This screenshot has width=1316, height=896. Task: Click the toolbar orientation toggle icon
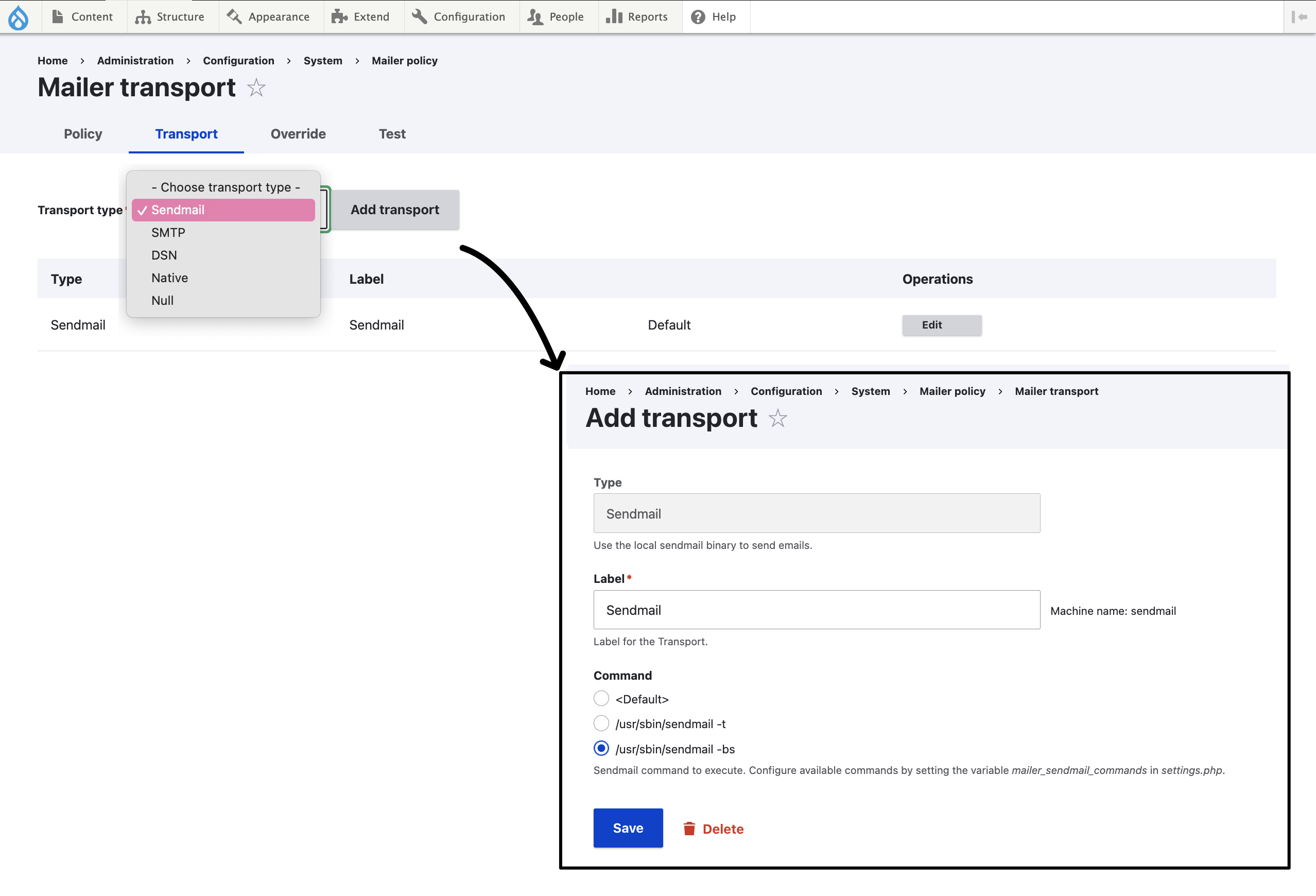point(1299,17)
